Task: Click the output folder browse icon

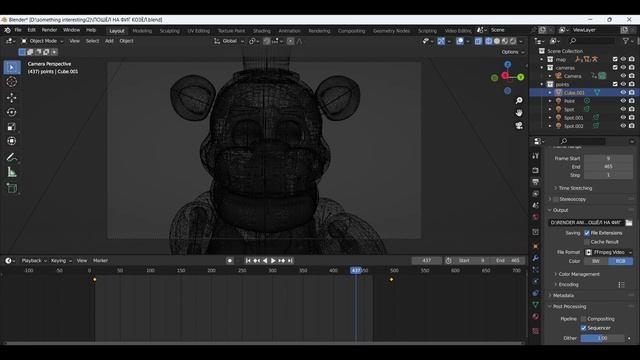Action: (629, 222)
